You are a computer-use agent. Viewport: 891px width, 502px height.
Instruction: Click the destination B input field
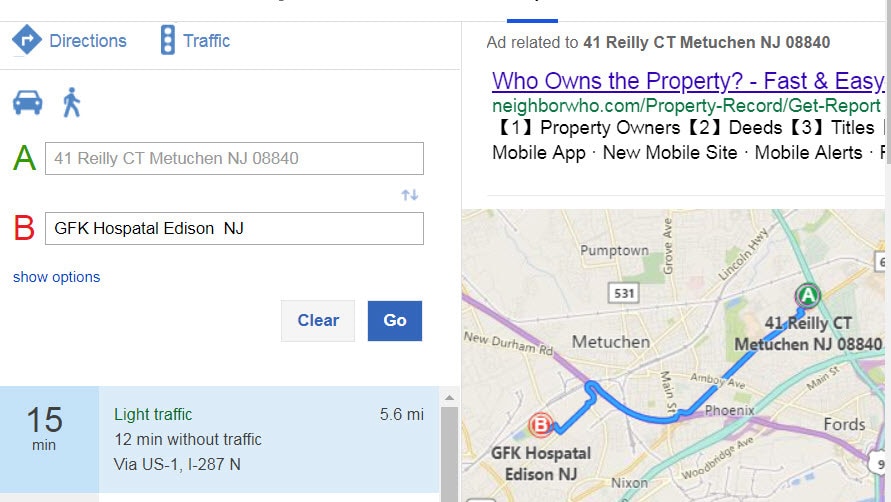point(234,229)
